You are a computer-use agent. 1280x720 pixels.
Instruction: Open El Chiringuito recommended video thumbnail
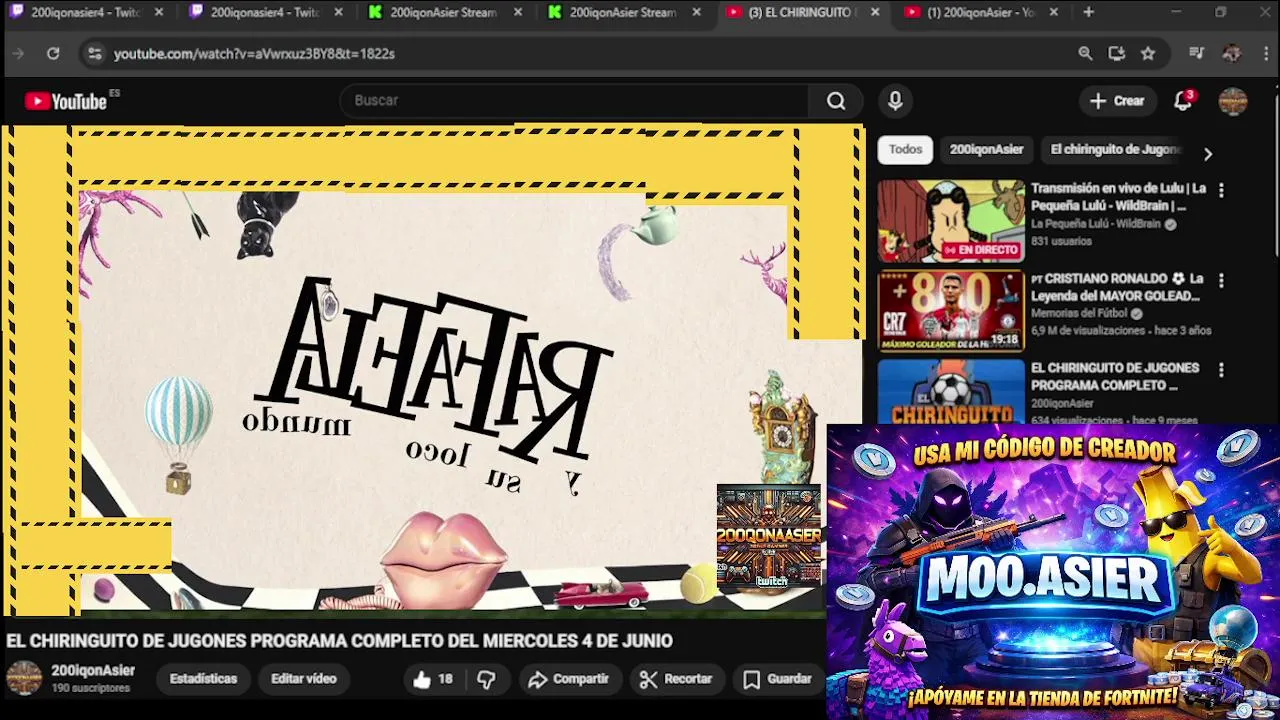[x=951, y=393]
